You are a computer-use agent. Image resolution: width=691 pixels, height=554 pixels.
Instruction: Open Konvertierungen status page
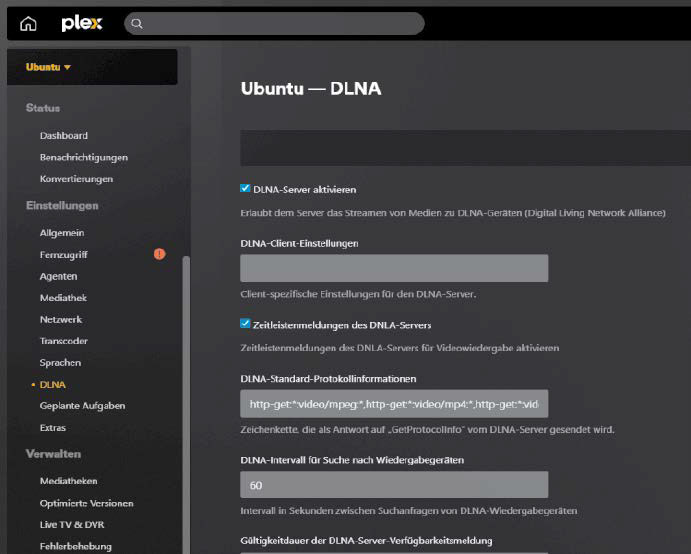pyautogui.click(x=76, y=179)
